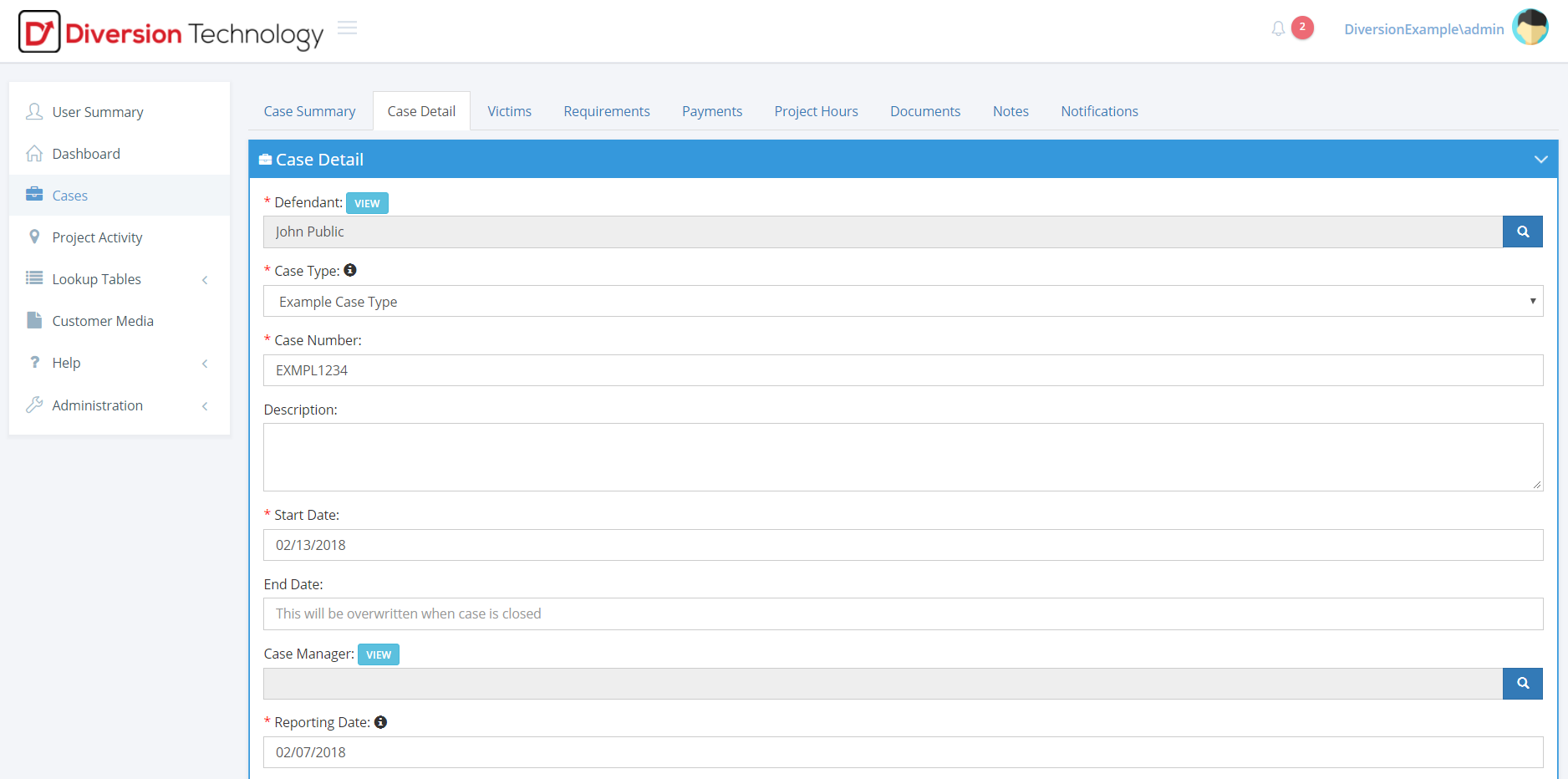Switch to the Victims tab
Screen dimensions: 1568x779
click(509, 111)
